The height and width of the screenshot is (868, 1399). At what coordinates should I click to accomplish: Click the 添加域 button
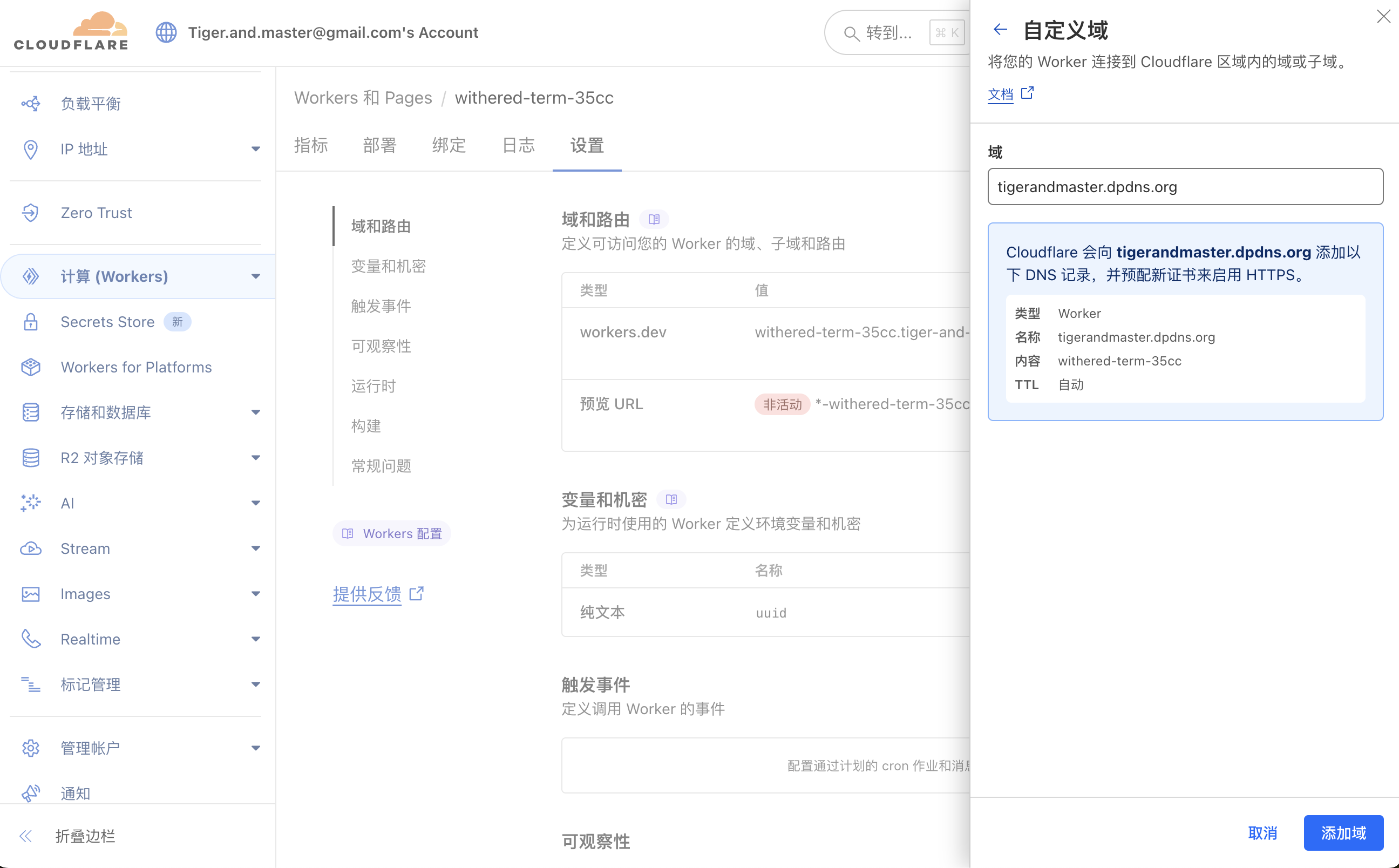1343,833
